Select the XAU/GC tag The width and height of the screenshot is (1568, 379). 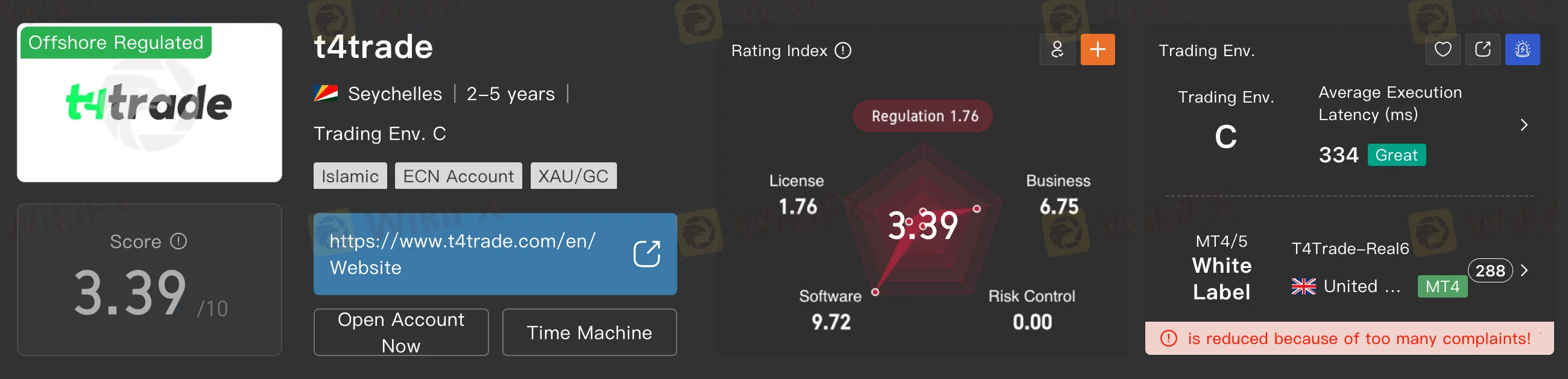573,176
